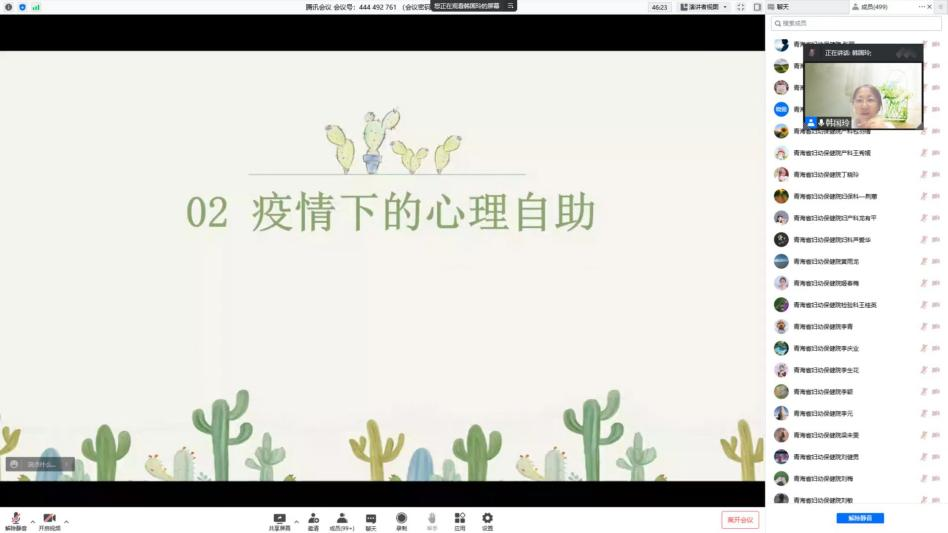Viewport: 948px width, 533px height.
Task: Click the Search Members (搜索成员) field
Action: coord(858,23)
